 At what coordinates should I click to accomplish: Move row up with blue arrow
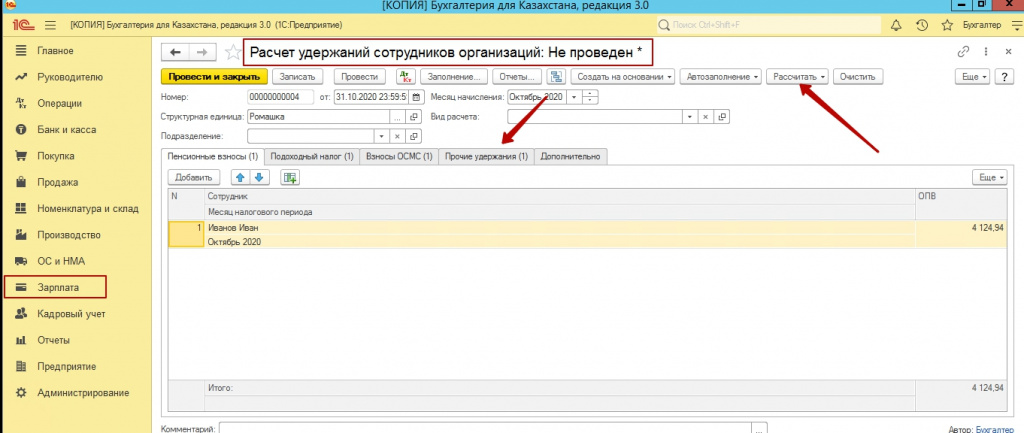(x=241, y=177)
